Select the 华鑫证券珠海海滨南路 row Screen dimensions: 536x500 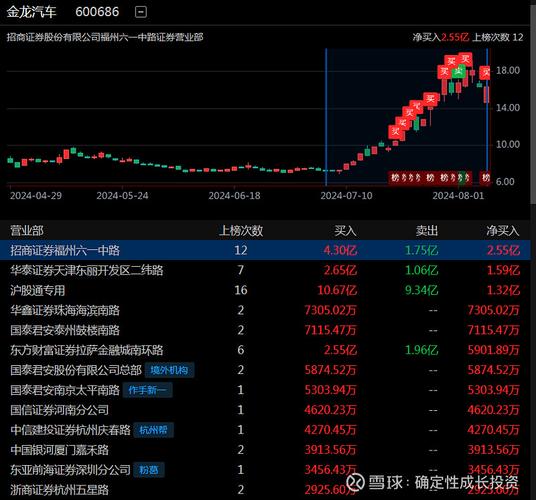[265, 310]
